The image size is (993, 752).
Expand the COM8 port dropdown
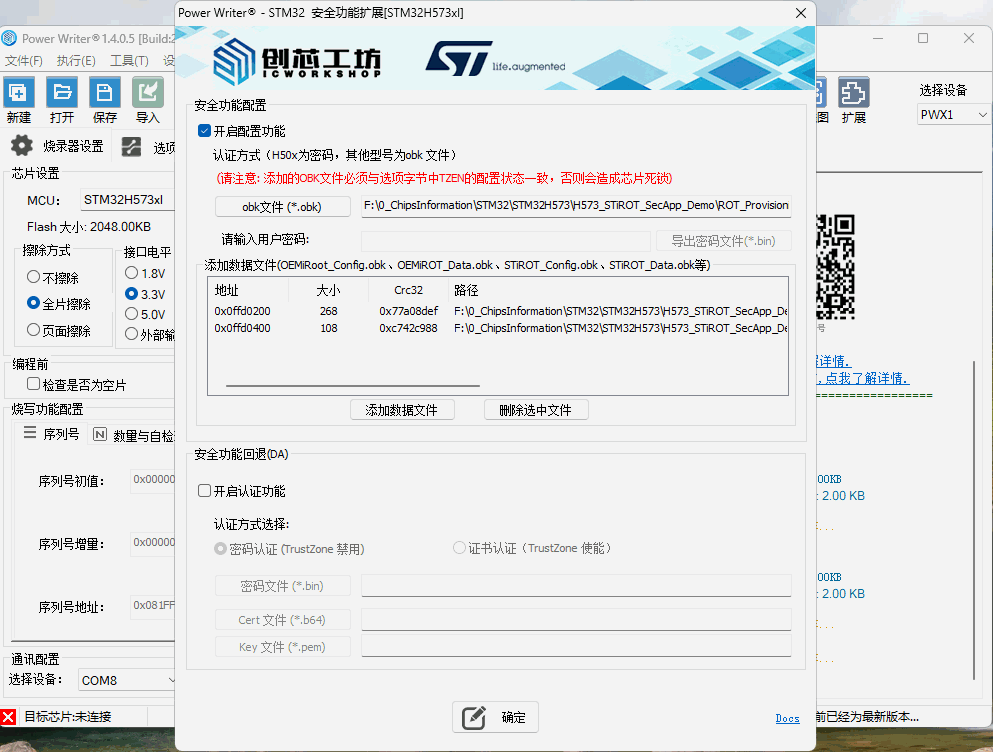click(127, 680)
